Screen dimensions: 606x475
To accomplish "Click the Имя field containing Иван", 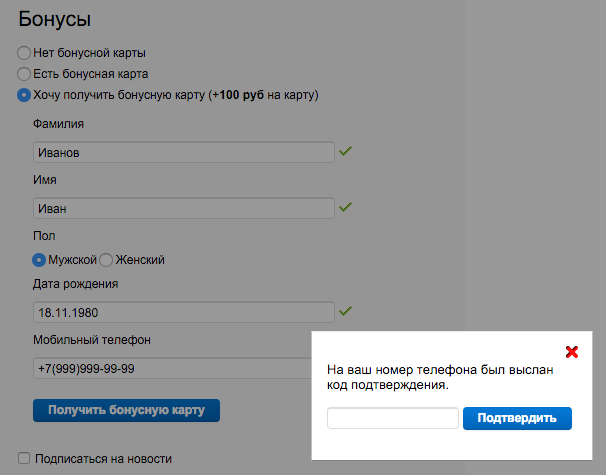I will (183, 209).
